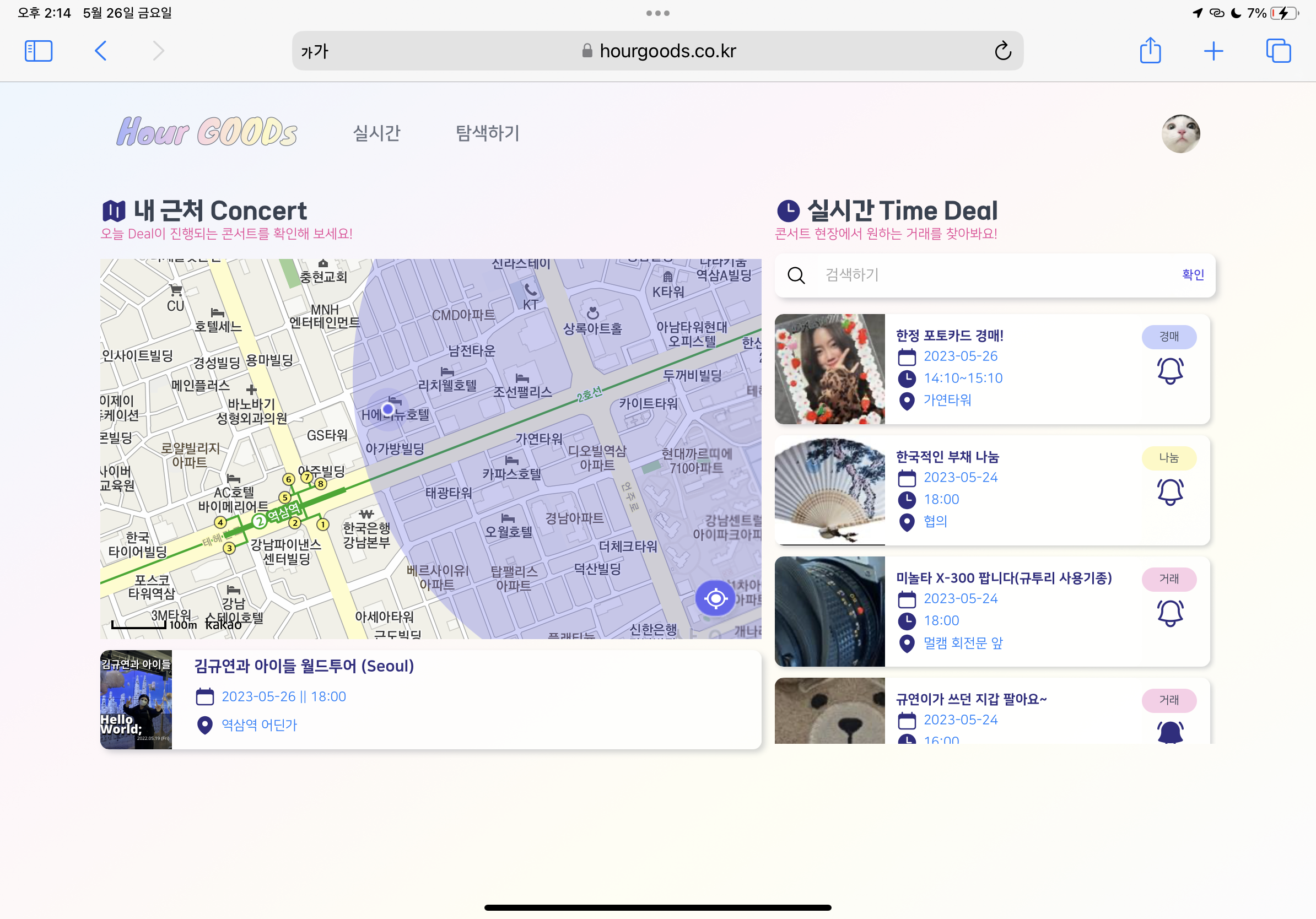Viewport: 1316px width, 919px height.
Task: Click the Hour GOODs logo
Action: click(207, 132)
